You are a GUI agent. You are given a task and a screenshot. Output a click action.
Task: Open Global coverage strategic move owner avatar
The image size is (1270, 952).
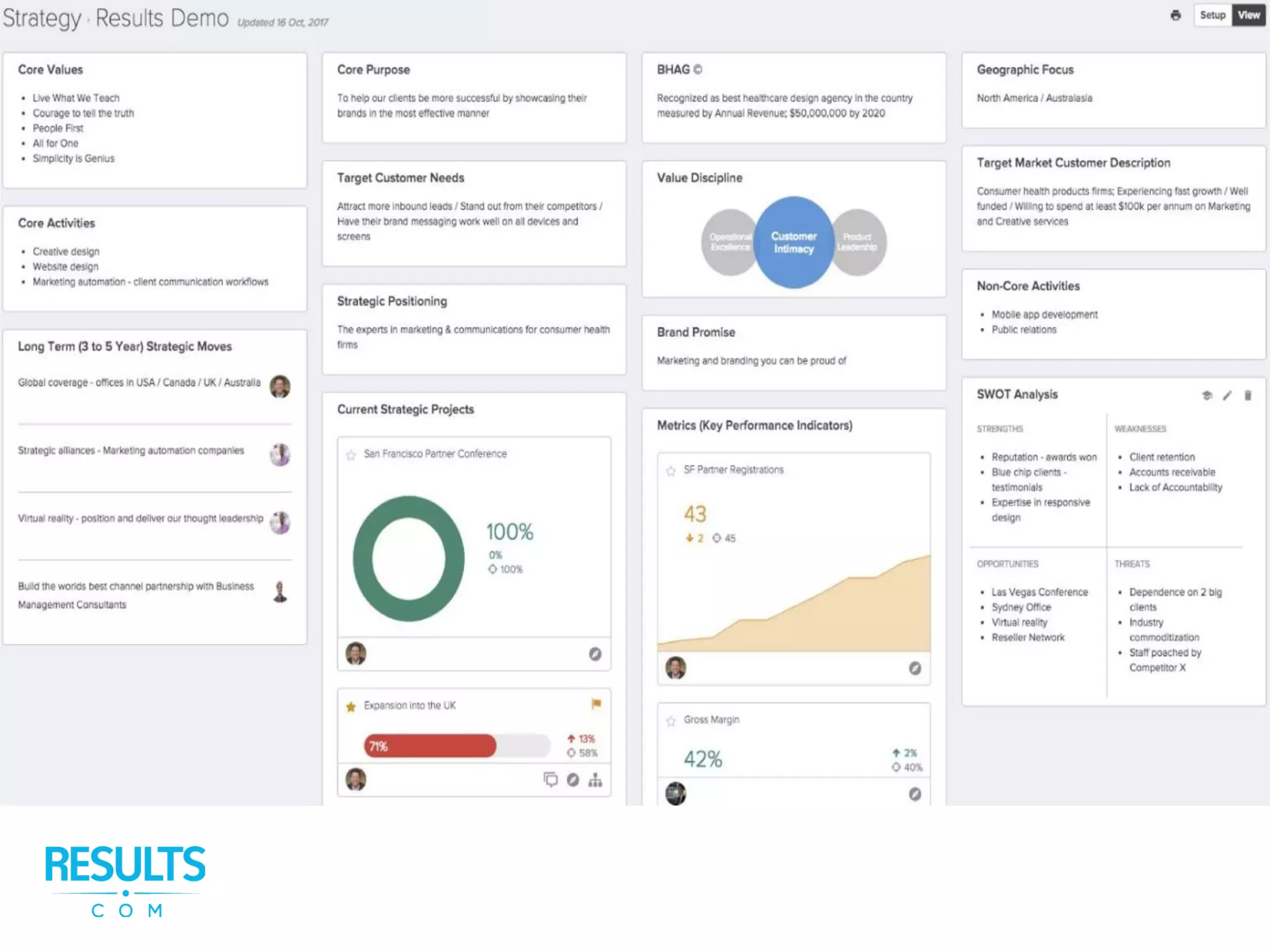point(280,387)
